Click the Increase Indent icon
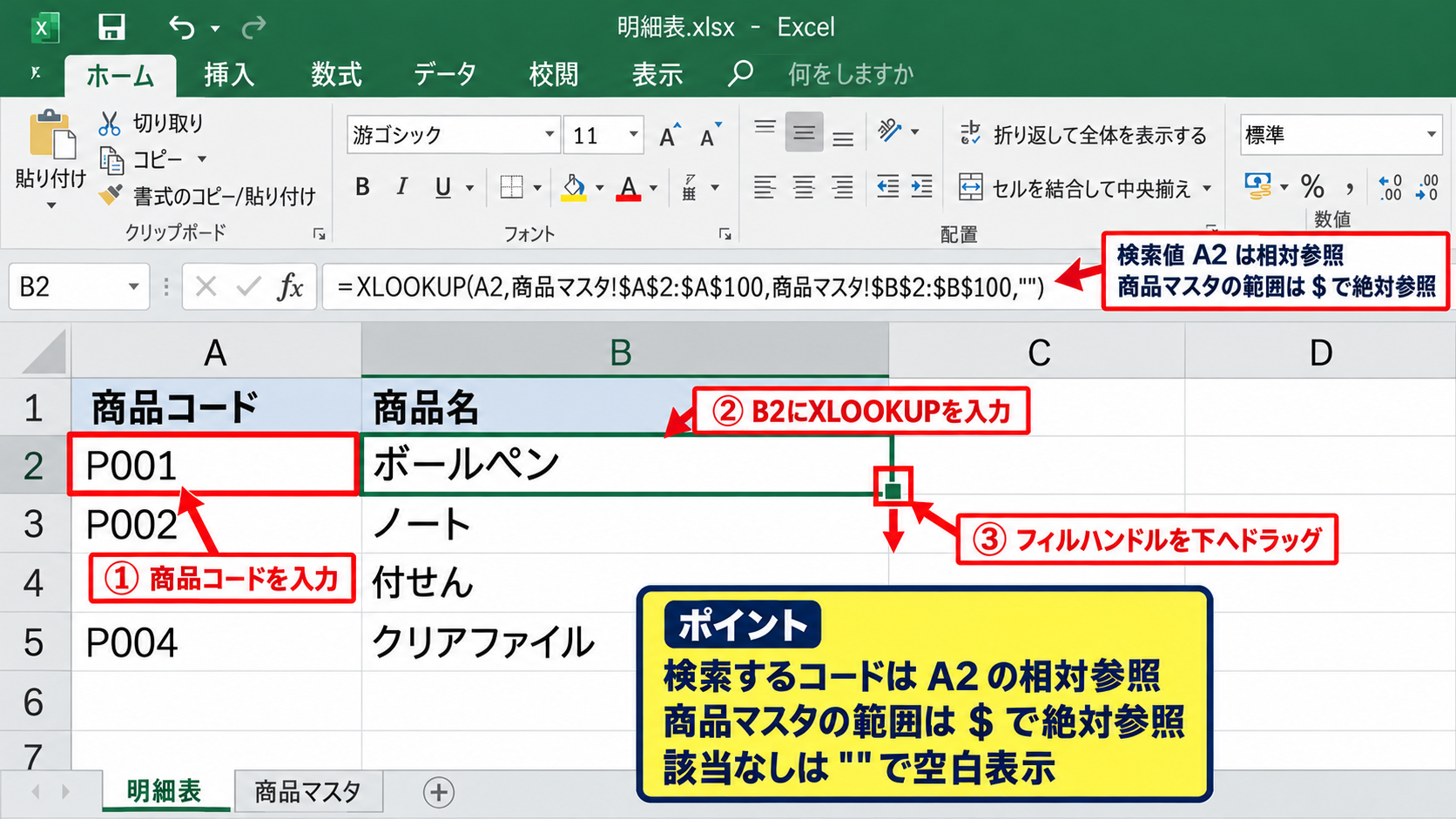 921,186
